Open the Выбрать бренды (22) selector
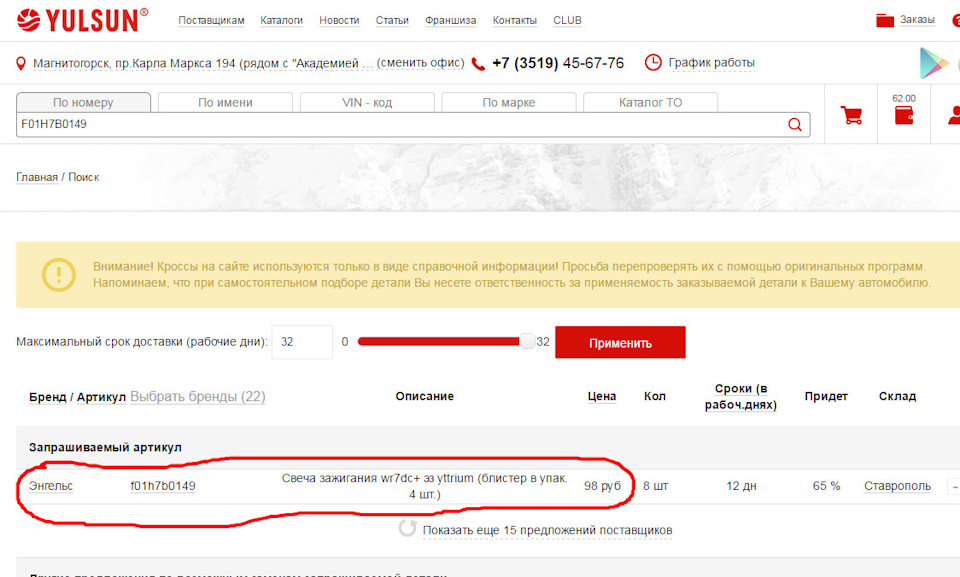The height and width of the screenshot is (577, 960). coord(197,396)
